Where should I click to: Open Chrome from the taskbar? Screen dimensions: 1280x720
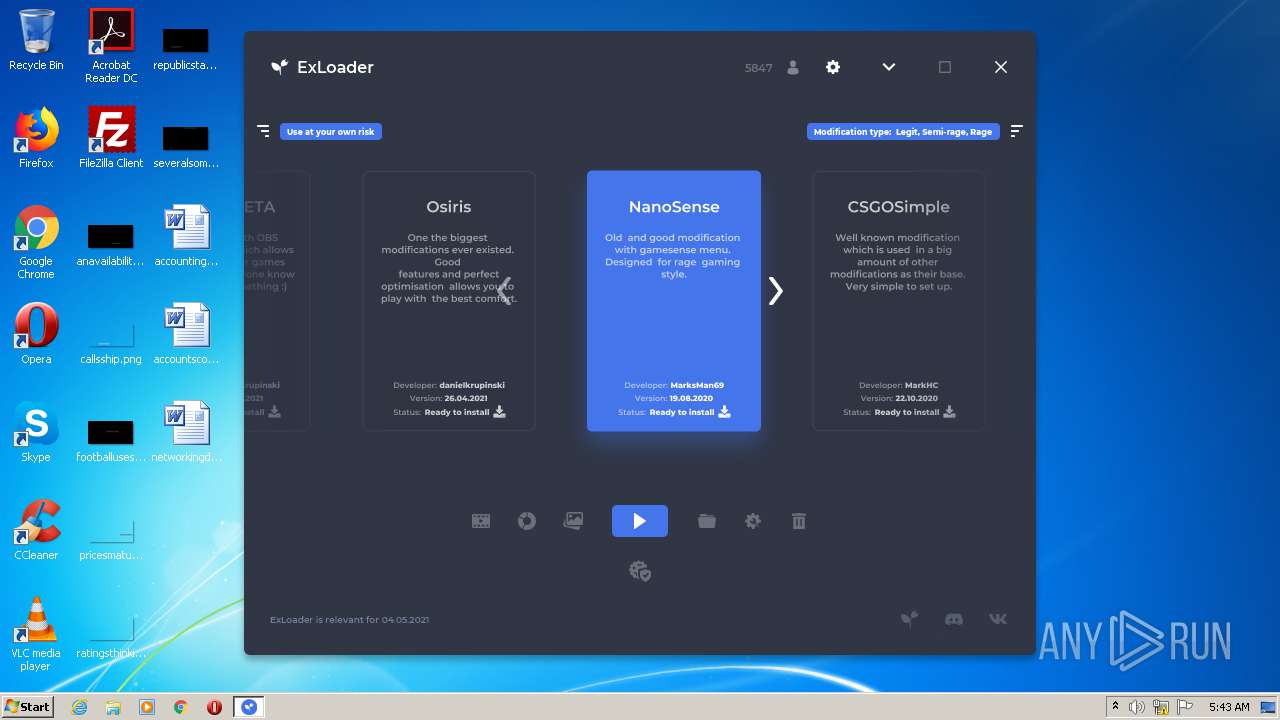pos(181,707)
